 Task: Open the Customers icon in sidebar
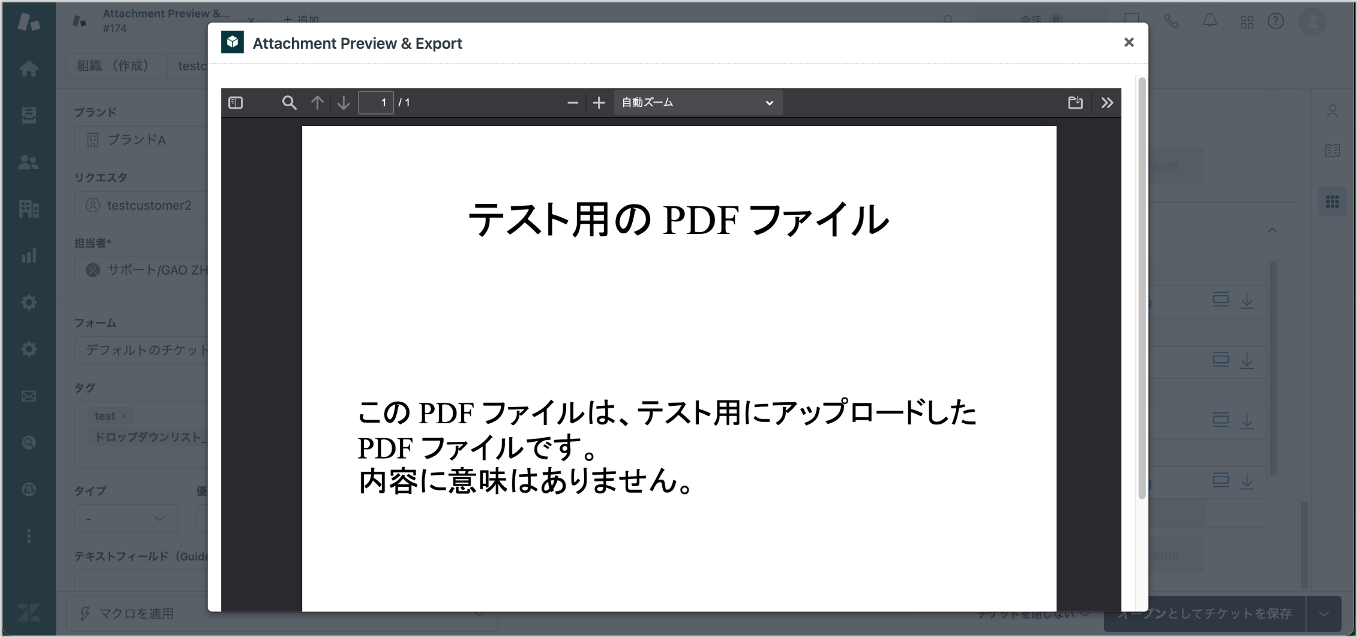coord(29,162)
